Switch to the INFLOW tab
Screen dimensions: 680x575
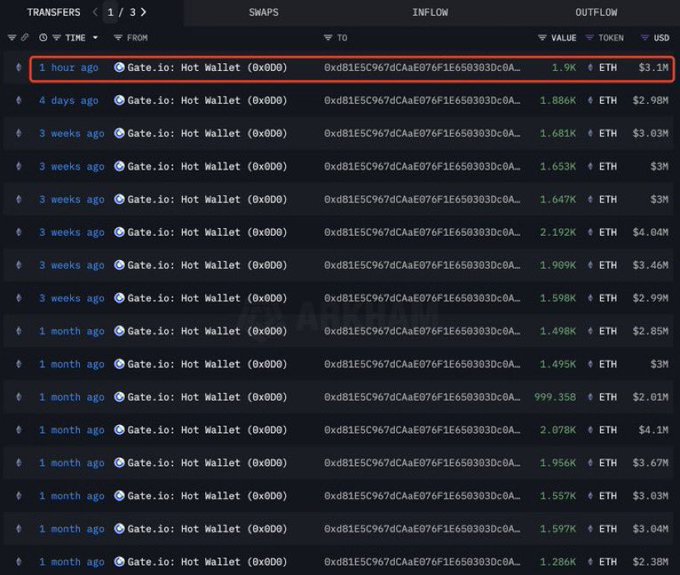(x=430, y=12)
